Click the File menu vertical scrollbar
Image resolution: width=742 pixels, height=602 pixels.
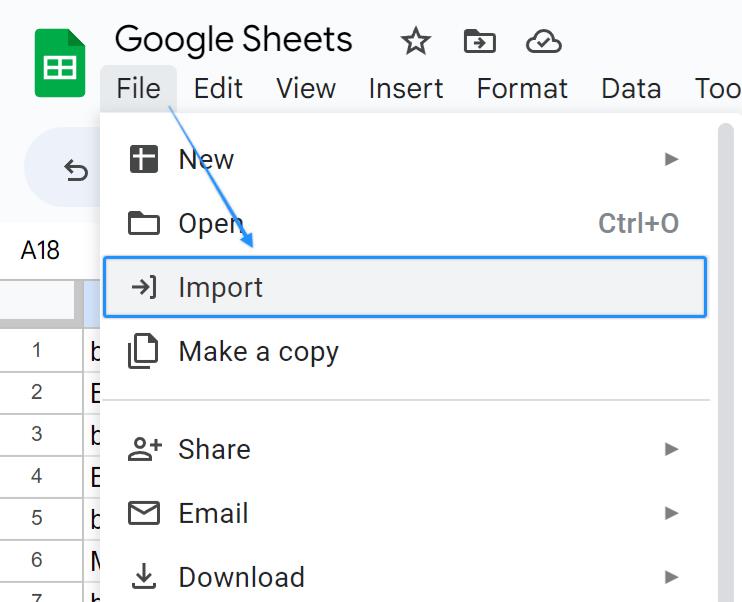click(x=725, y=362)
